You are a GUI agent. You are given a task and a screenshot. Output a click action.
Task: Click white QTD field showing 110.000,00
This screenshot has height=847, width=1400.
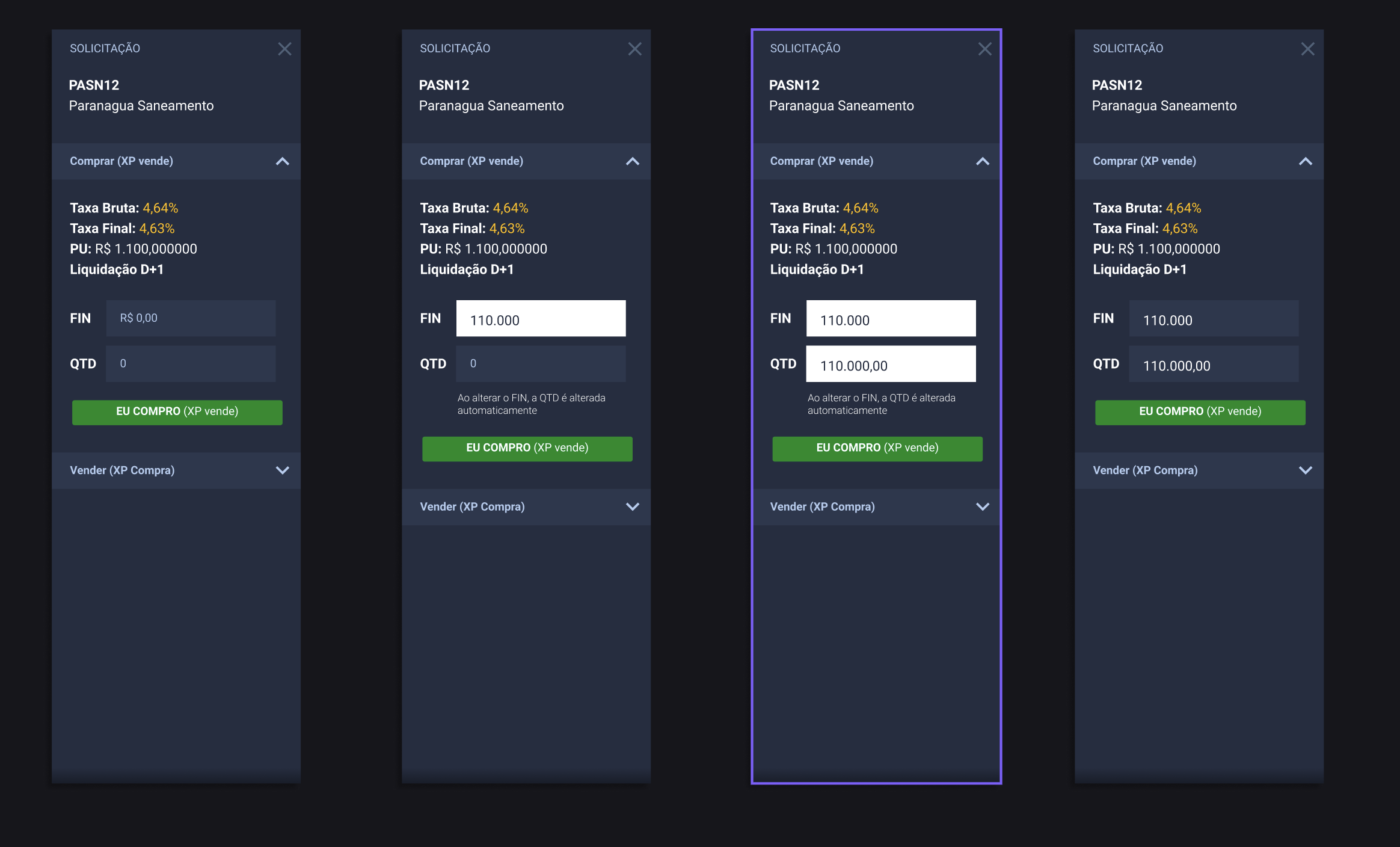pyautogui.click(x=891, y=364)
